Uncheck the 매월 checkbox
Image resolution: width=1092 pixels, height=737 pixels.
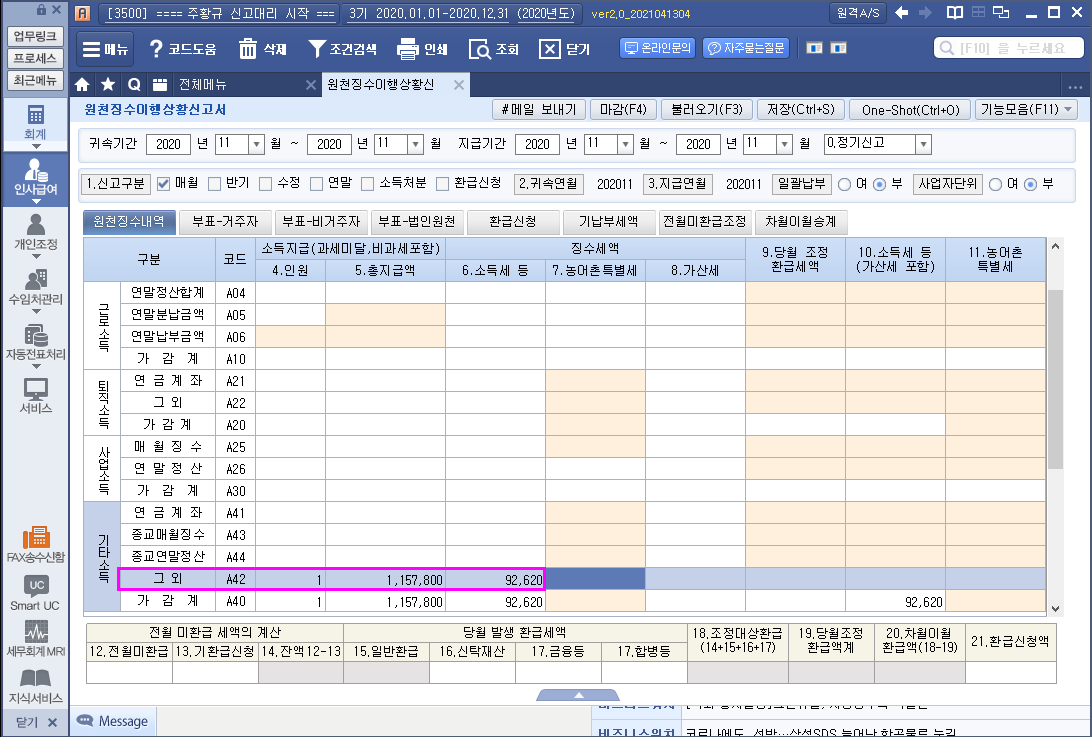tap(164, 184)
